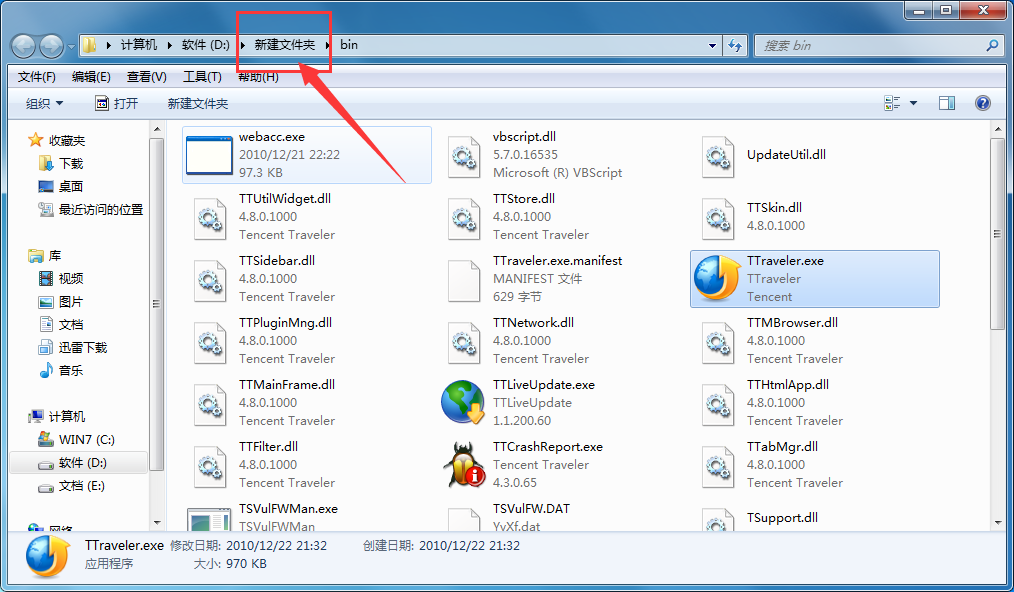The height and width of the screenshot is (592, 1014).
Task: Open 音乐 library in the sidebar
Action: pos(70,370)
